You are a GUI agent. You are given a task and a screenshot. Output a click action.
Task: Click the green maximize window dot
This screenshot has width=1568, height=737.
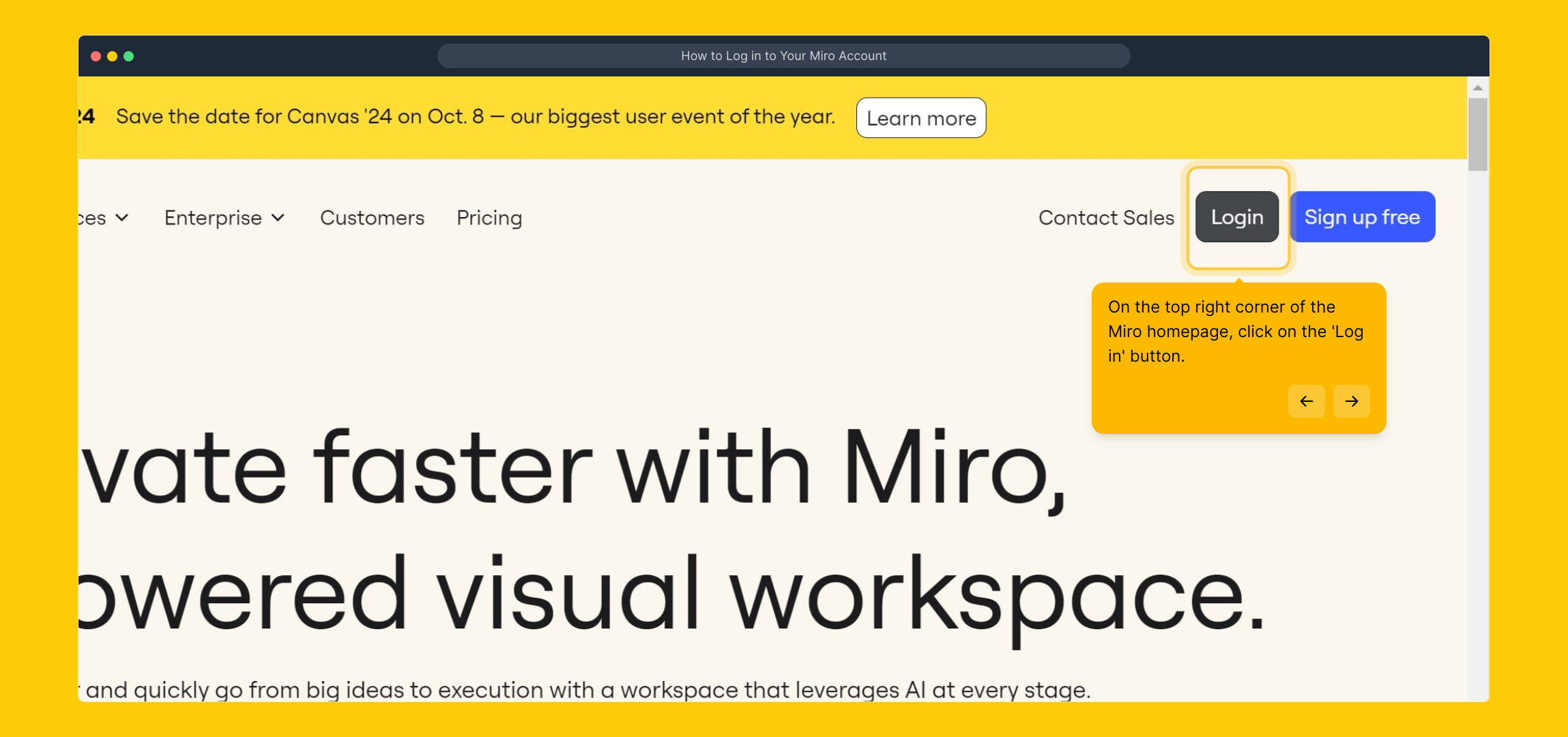[x=129, y=56]
